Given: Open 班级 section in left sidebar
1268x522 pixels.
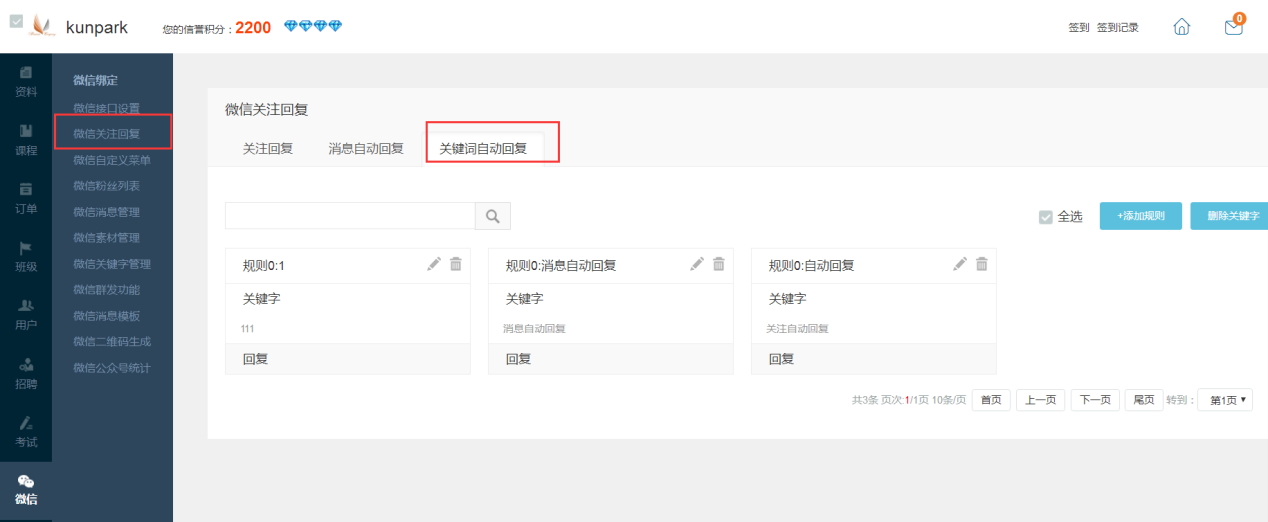Looking at the screenshot, I should [x=26, y=257].
